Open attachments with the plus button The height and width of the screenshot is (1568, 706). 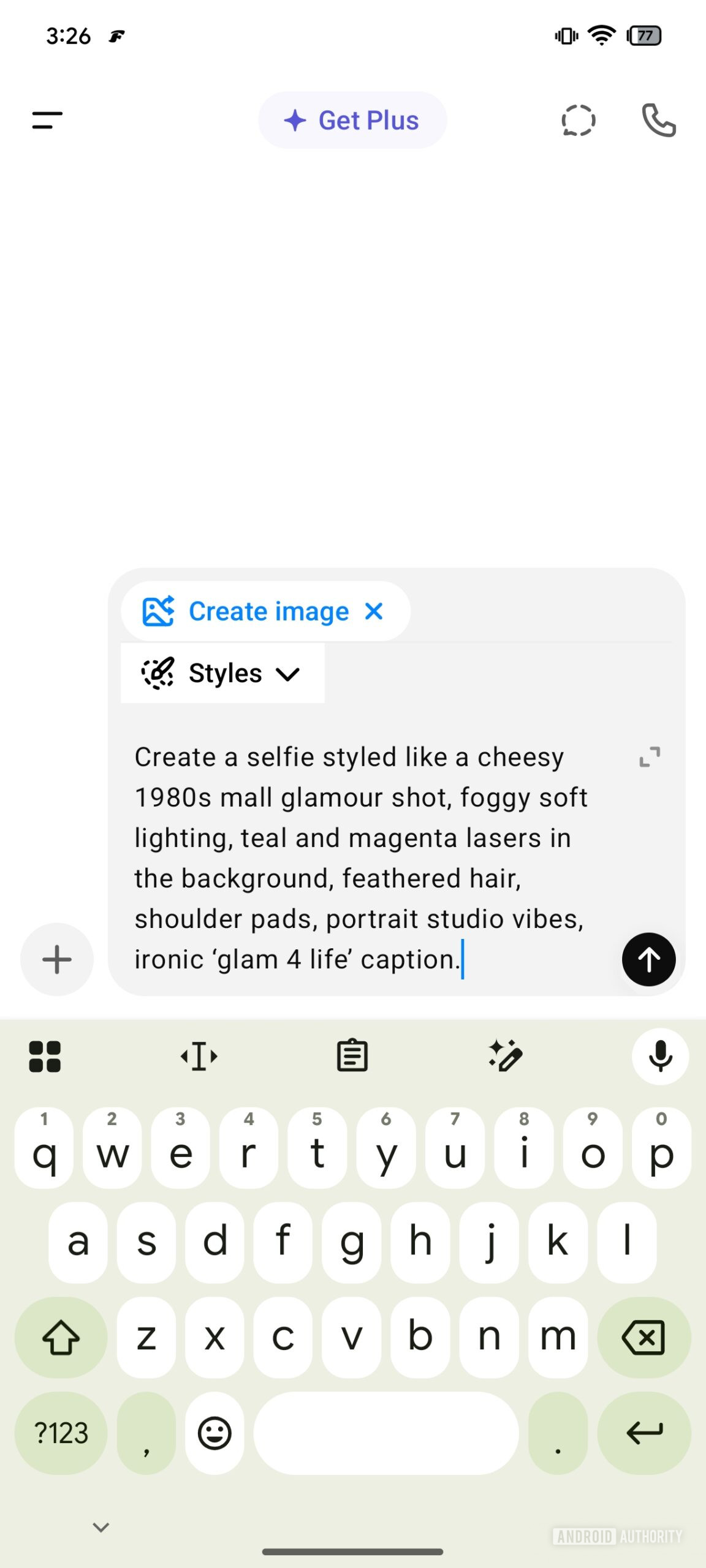tap(57, 959)
